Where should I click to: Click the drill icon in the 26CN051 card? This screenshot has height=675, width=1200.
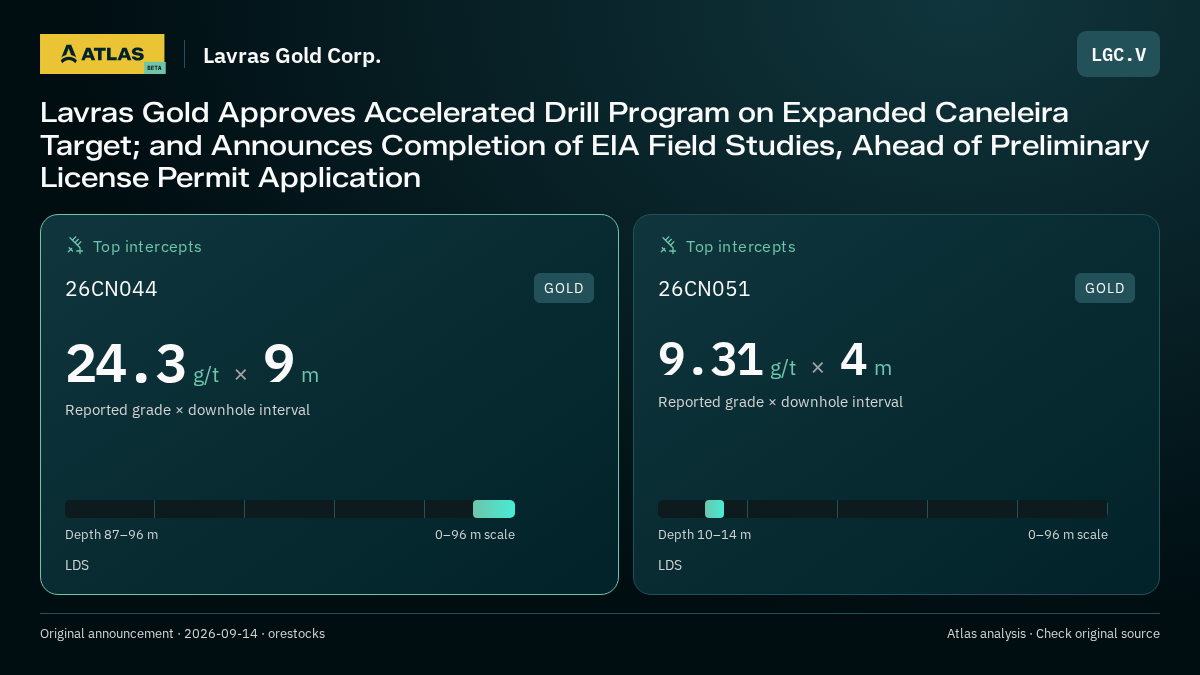tap(668, 245)
